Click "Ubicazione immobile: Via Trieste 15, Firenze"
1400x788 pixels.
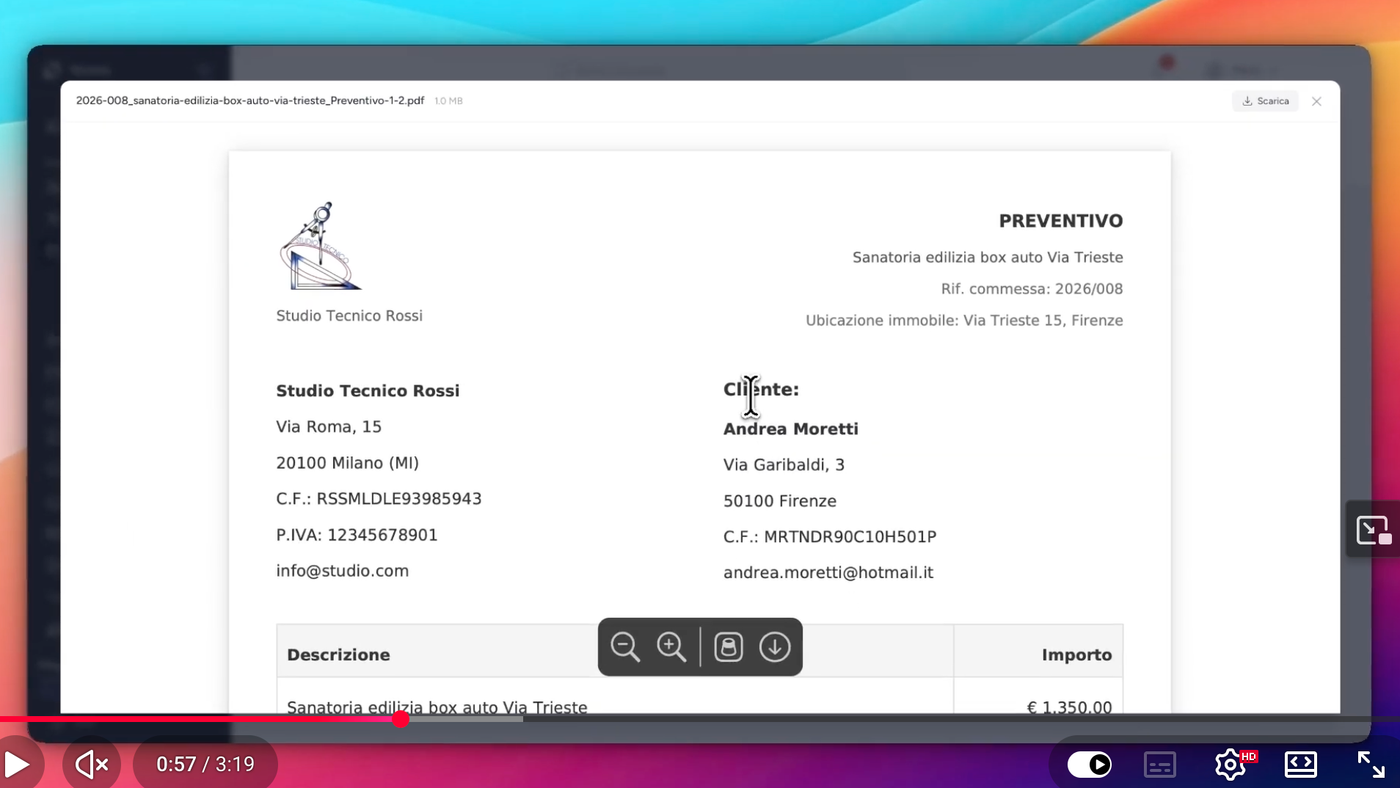pos(964,321)
